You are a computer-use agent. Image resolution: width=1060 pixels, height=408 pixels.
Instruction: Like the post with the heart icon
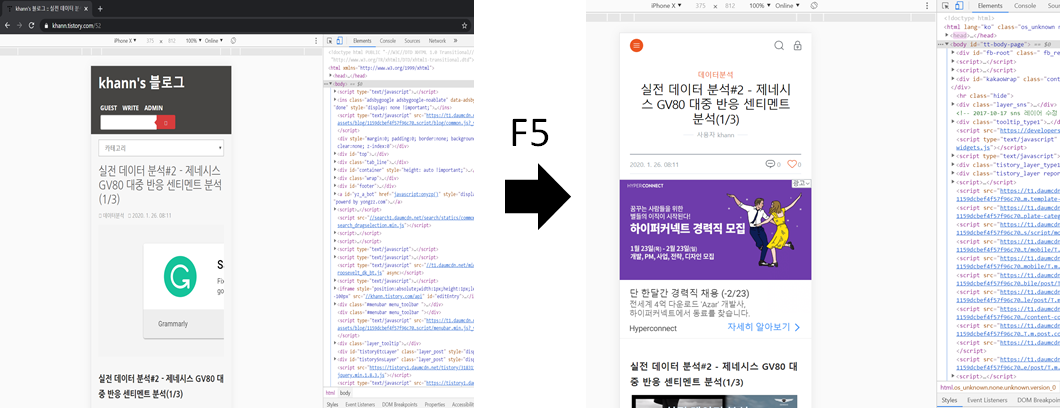tap(792, 164)
